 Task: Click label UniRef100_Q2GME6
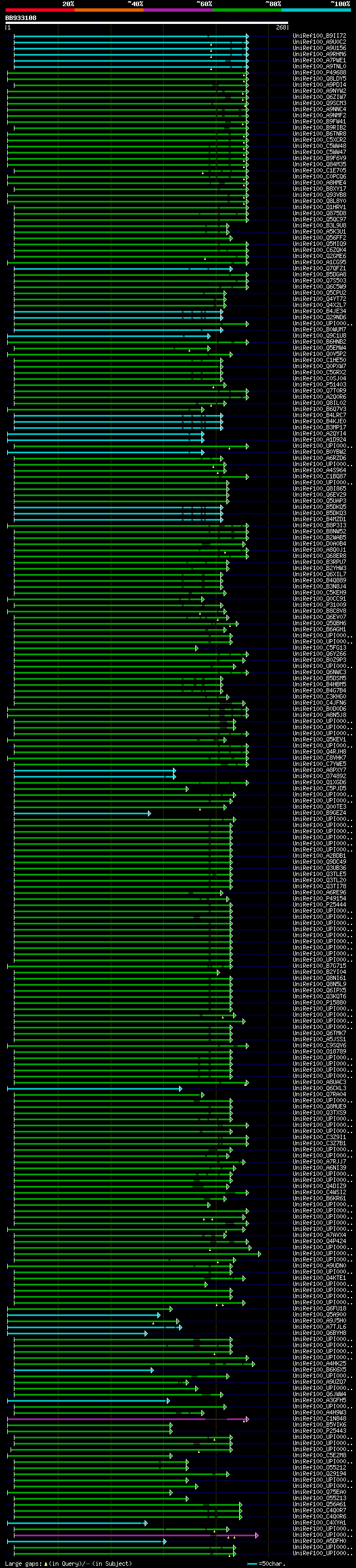point(319,256)
